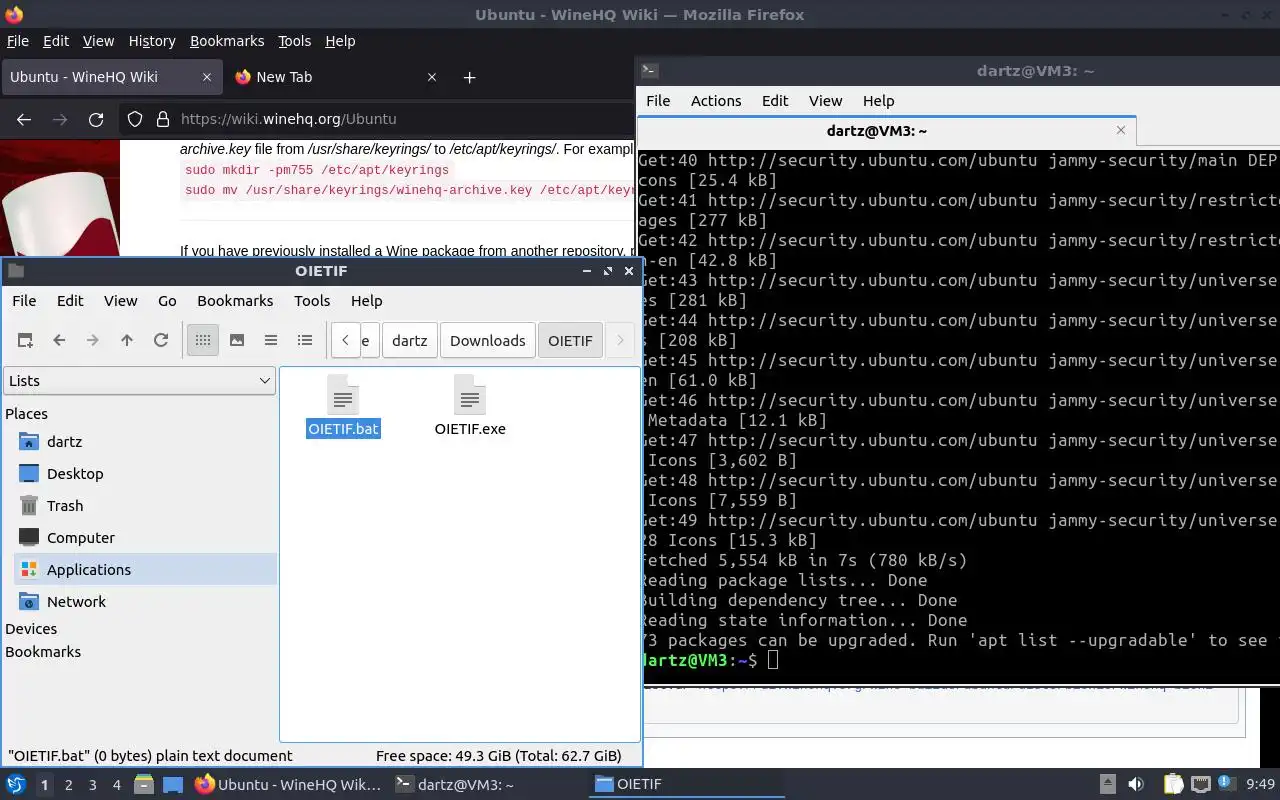
Task: Click the dartz path bar button
Action: (410, 340)
